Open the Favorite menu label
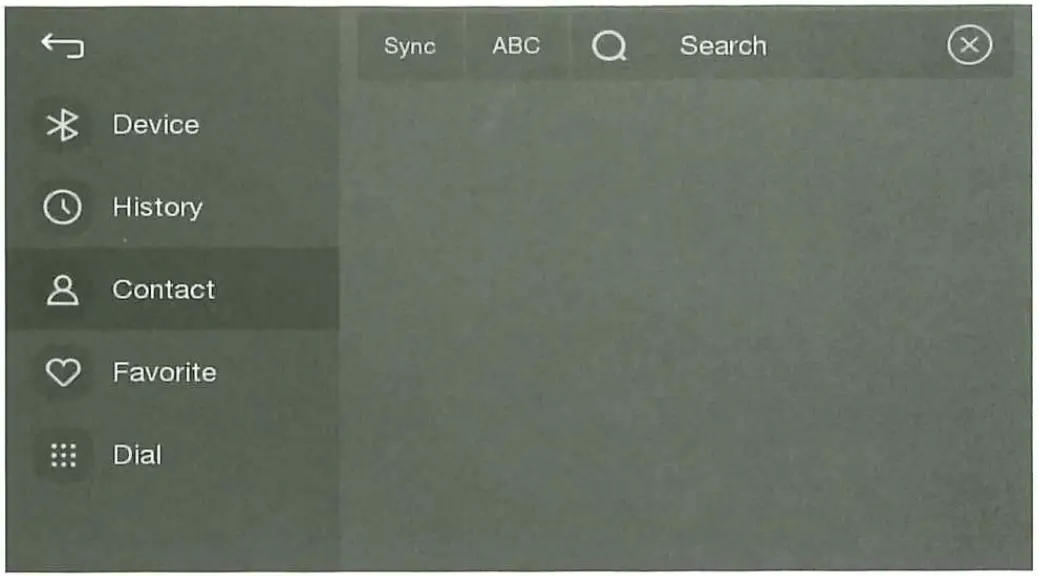The height and width of the screenshot is (576, 1039). pos(164,373)
